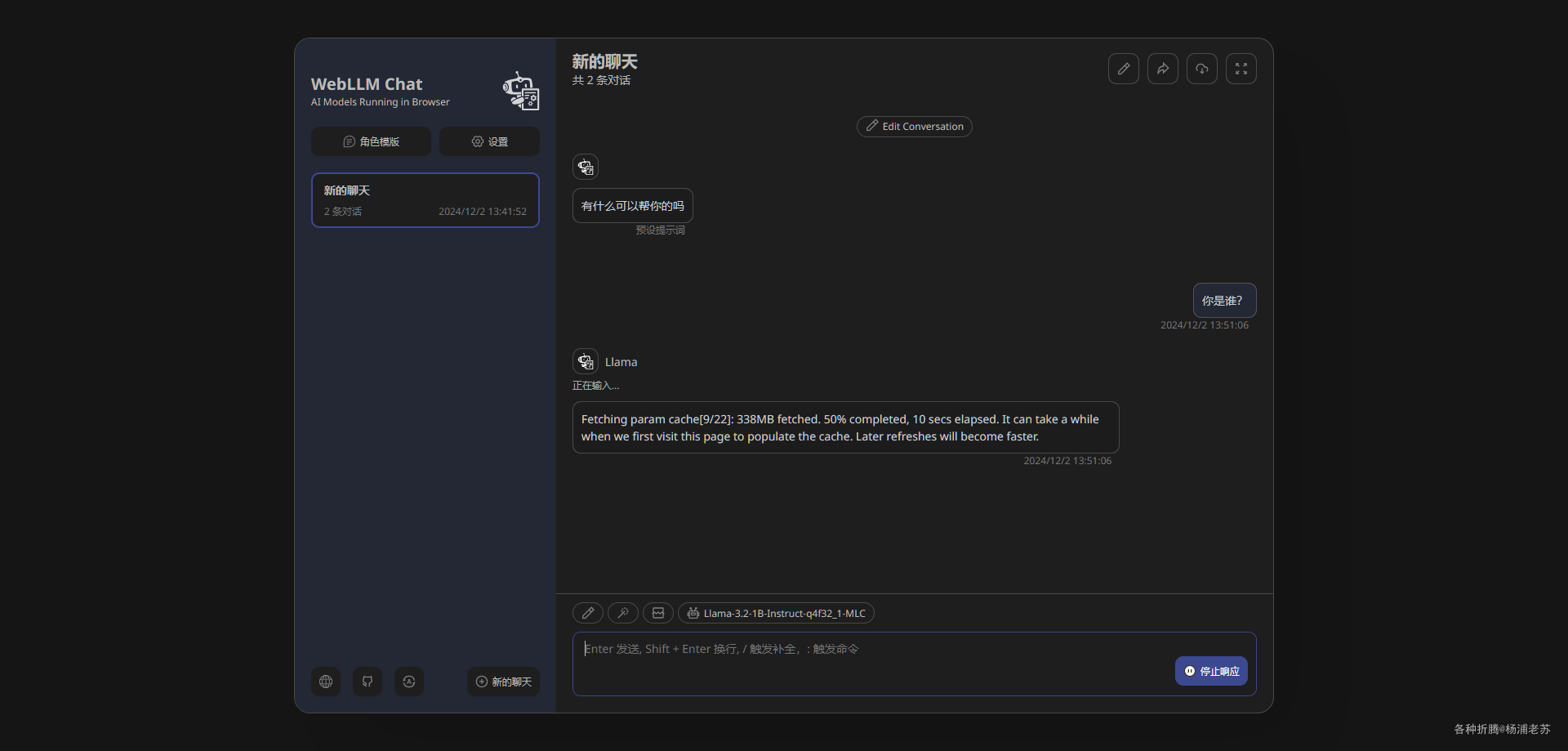Click the pencil edit icon in the chat header
This screenshot has width=1568, height=751.
coord(1124,69)
